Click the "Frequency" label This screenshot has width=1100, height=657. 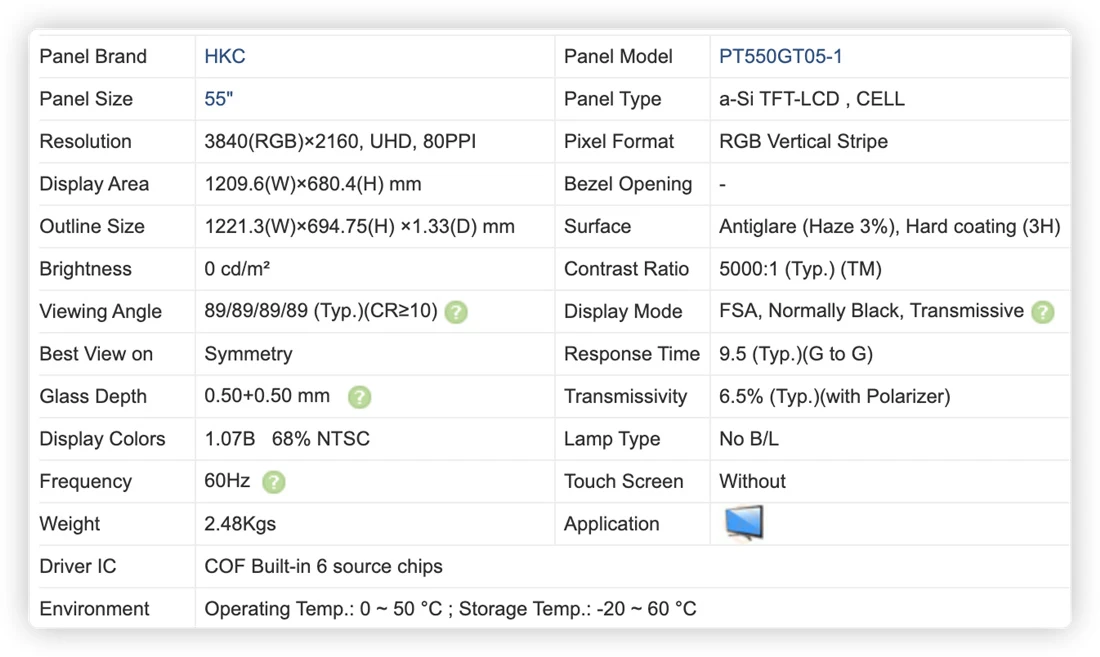[86, 481]
